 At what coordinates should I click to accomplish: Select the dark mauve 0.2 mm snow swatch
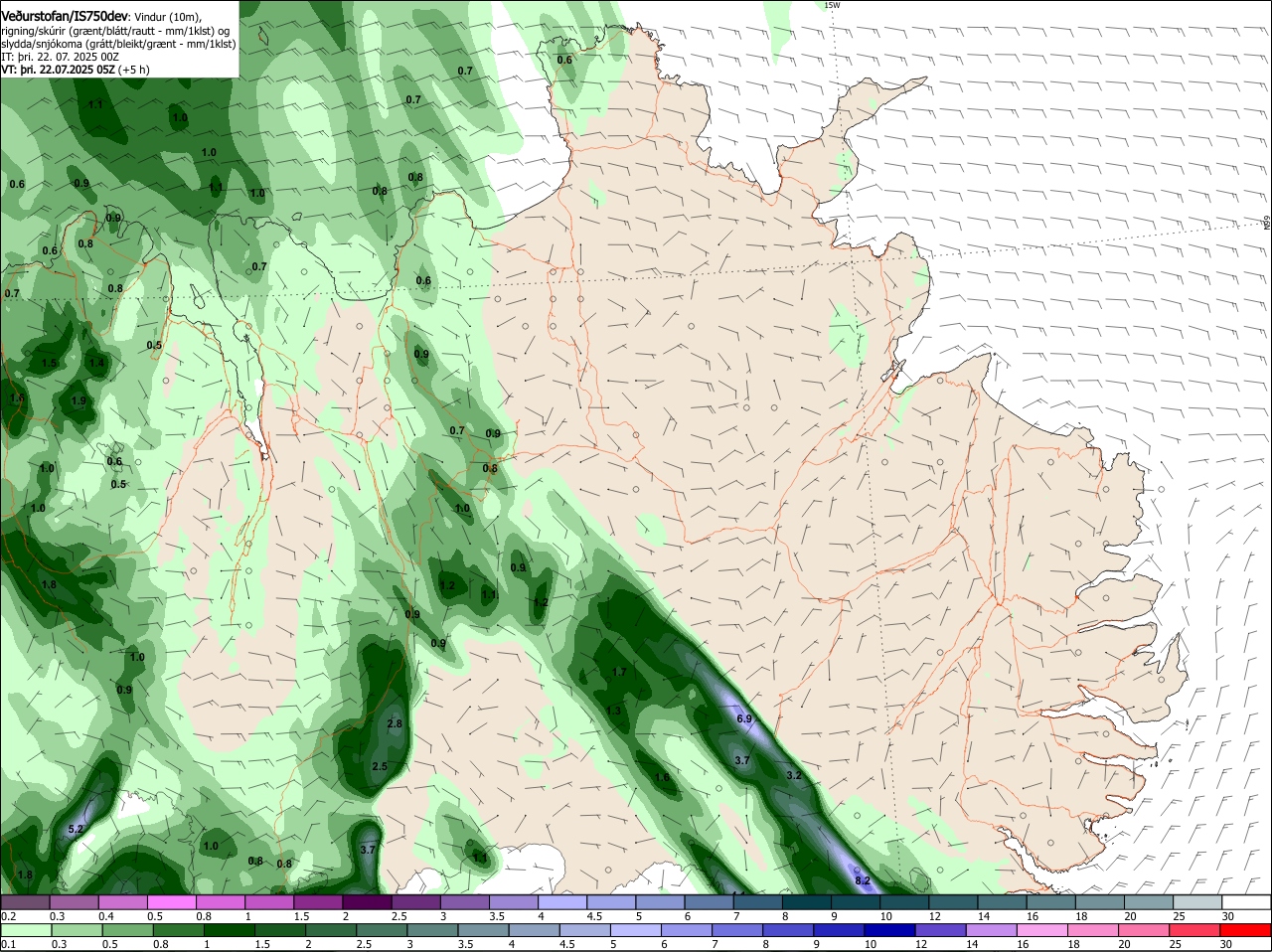(25, 902)
